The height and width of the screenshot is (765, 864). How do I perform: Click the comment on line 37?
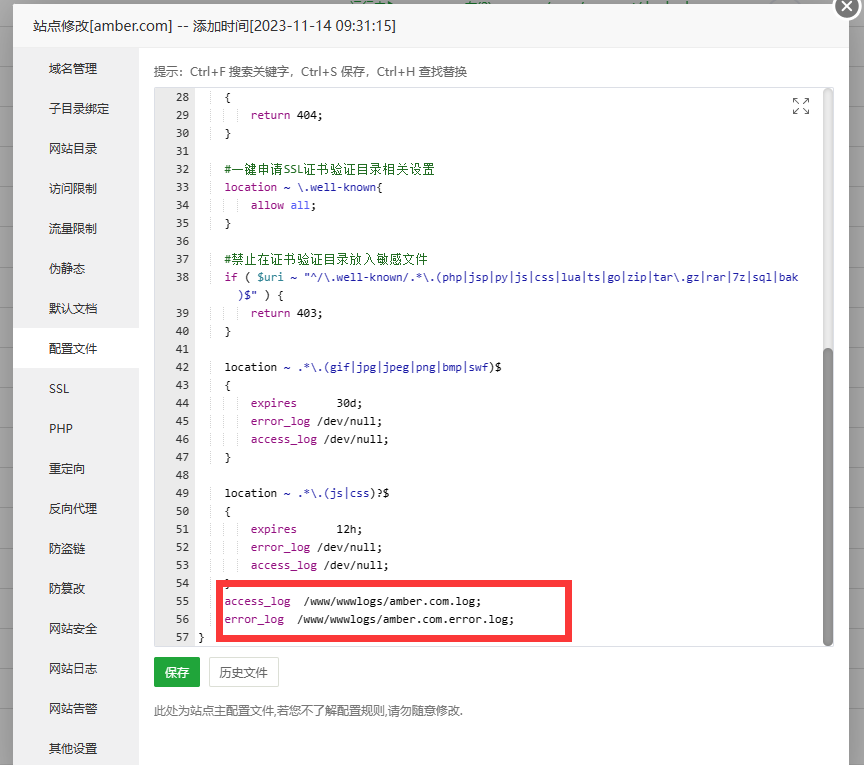(326, 259)
